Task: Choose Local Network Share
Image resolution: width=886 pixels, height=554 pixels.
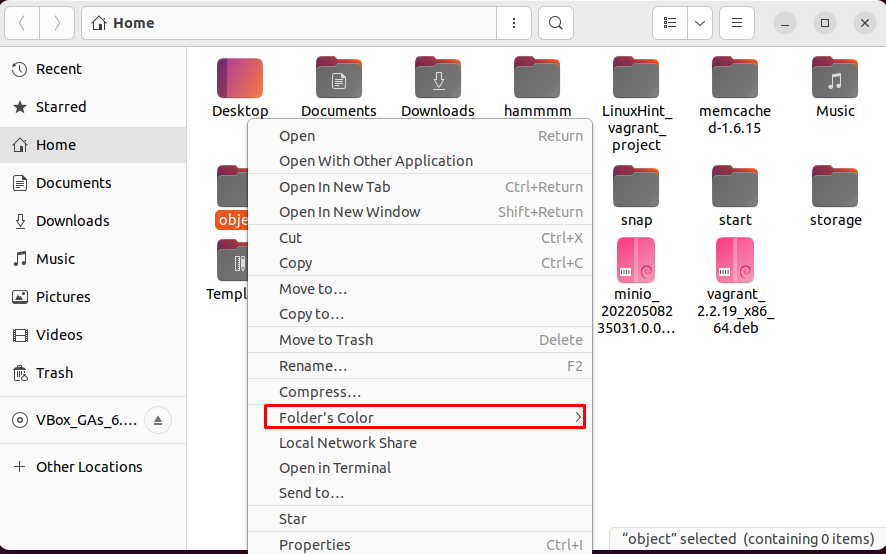Action: (x=420, y=443)
